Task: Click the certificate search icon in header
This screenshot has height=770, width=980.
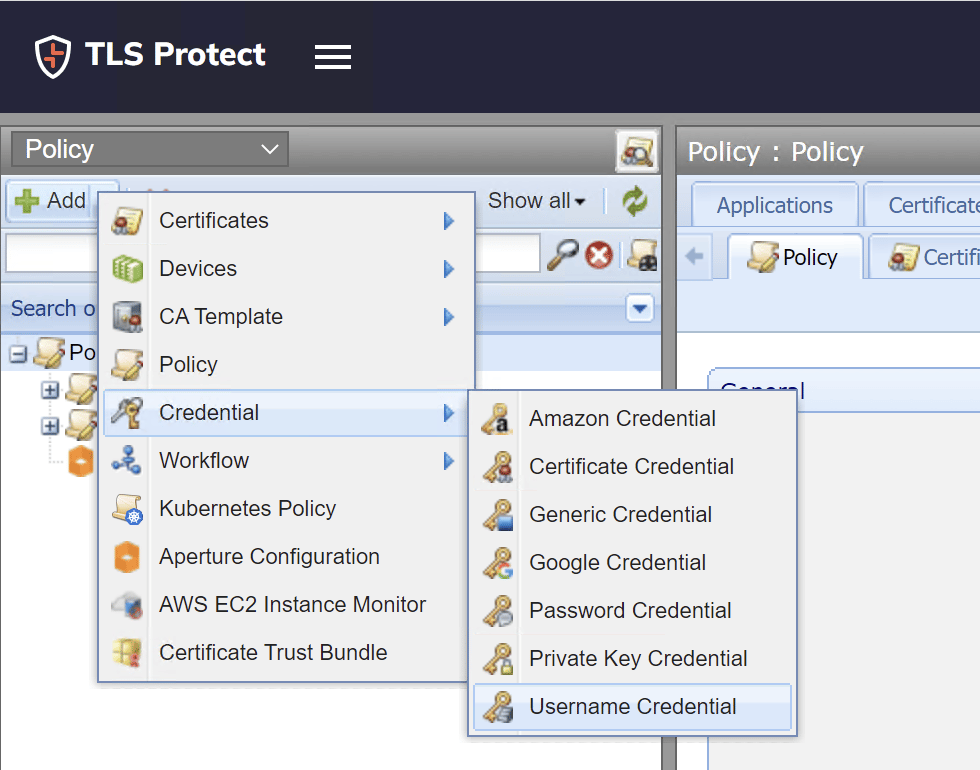Action: pos(637,151)
